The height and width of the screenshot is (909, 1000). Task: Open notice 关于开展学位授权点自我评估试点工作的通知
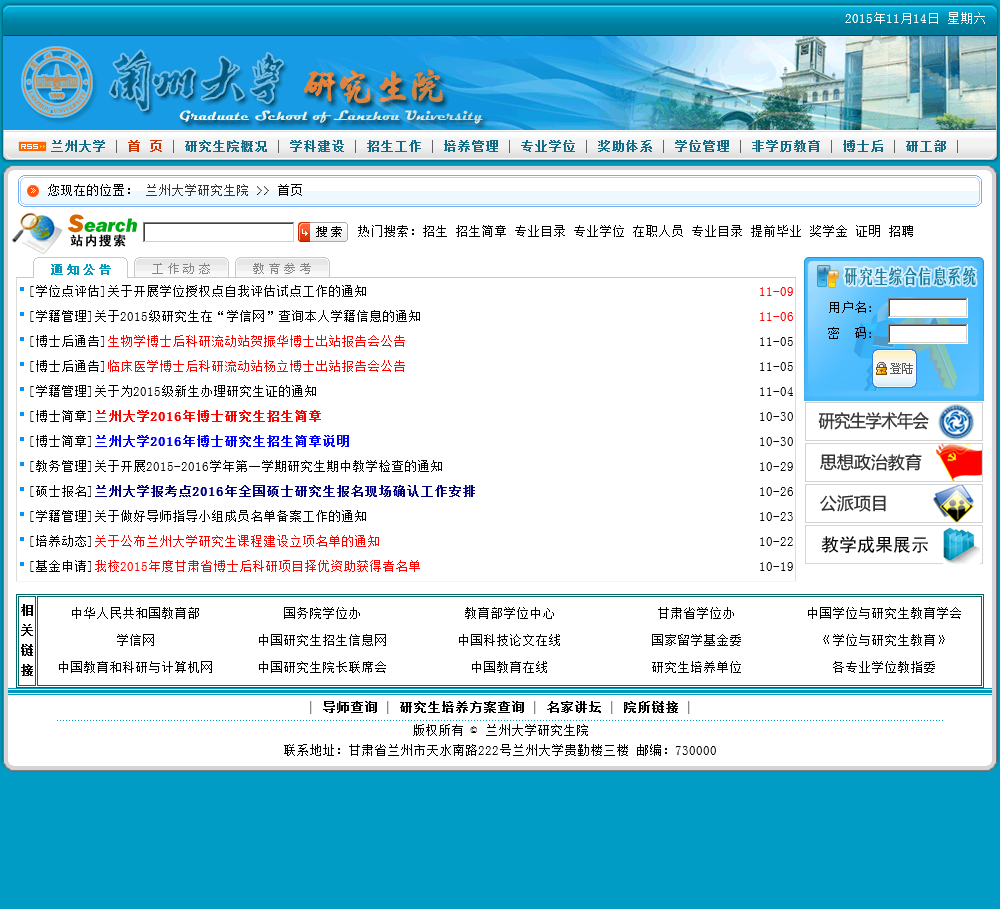(x=237, y=292)
